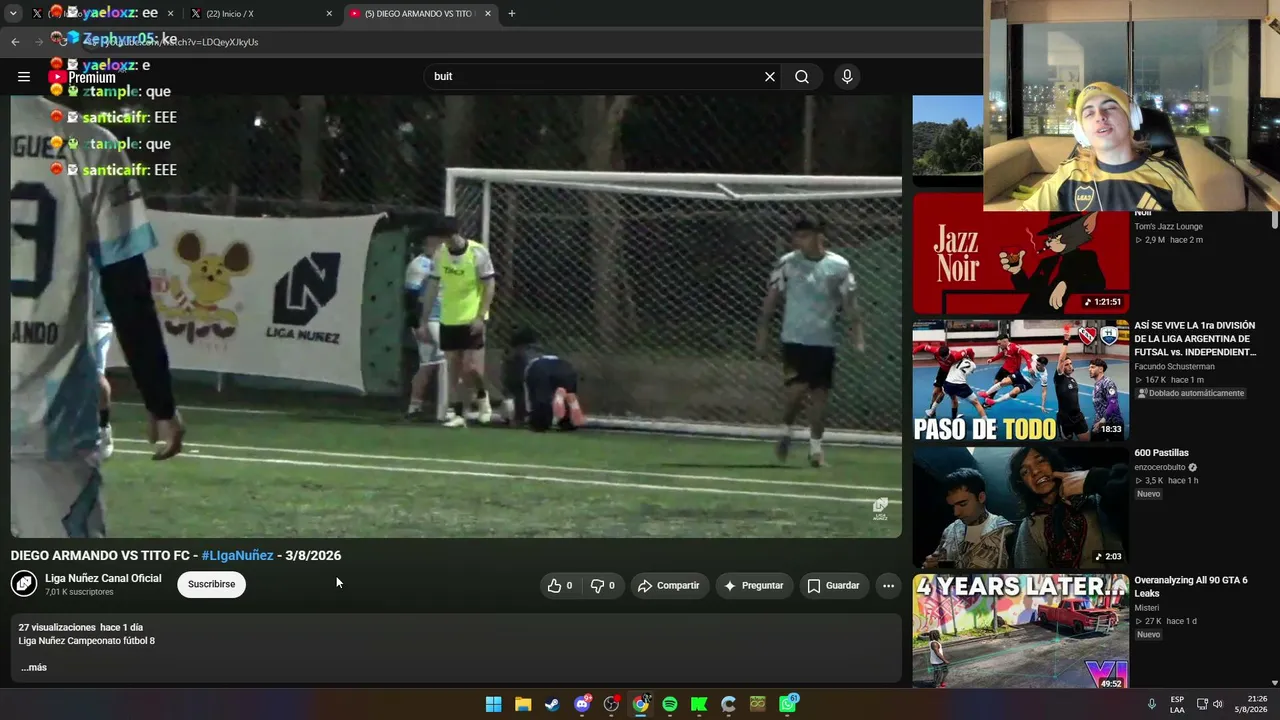This screenshot has height=720, width=1280.
Task: Open the Liga Nuñez watermark on the video
Action: (x=880, y=509)
